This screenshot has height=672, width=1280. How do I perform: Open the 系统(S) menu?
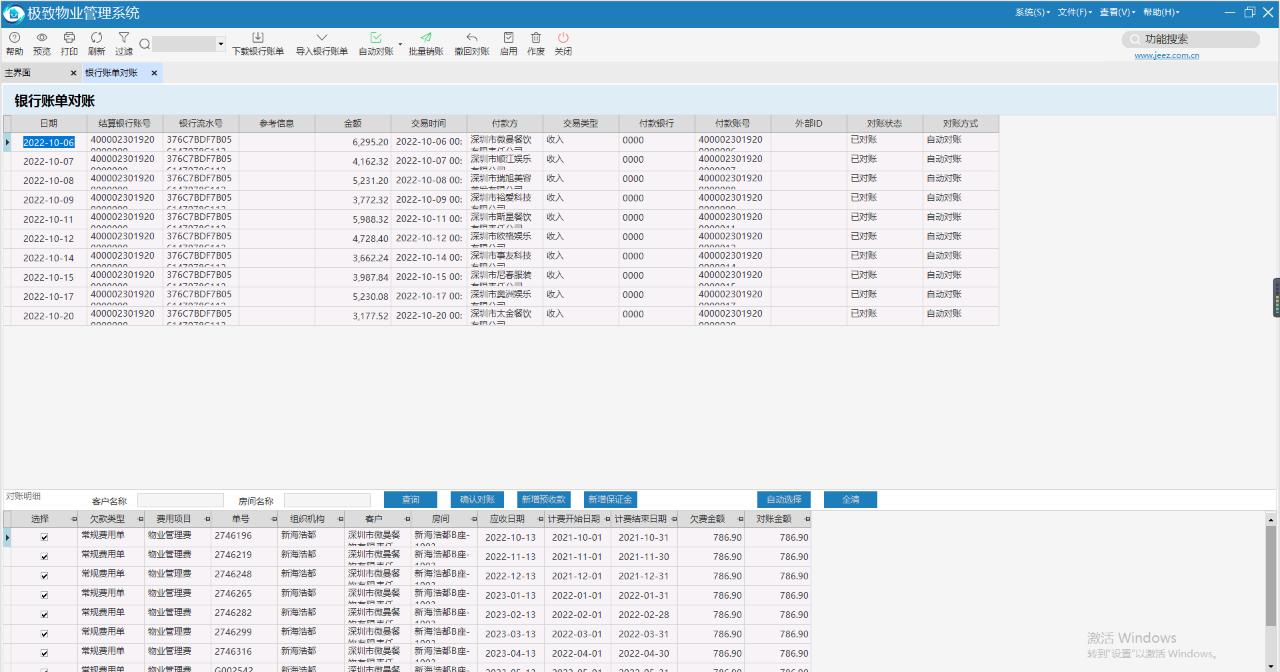pyautogui.click(x=1032, y=12)
